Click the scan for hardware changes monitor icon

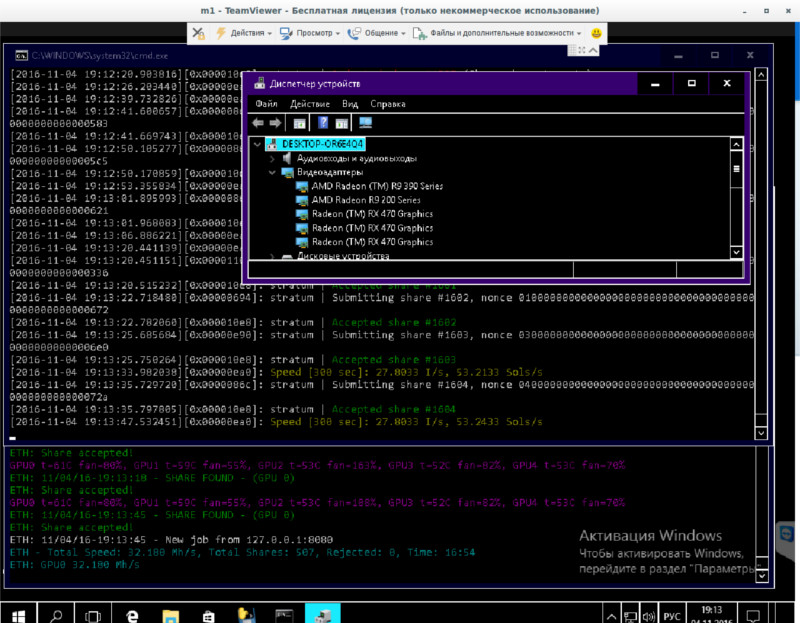pos(365,123)
